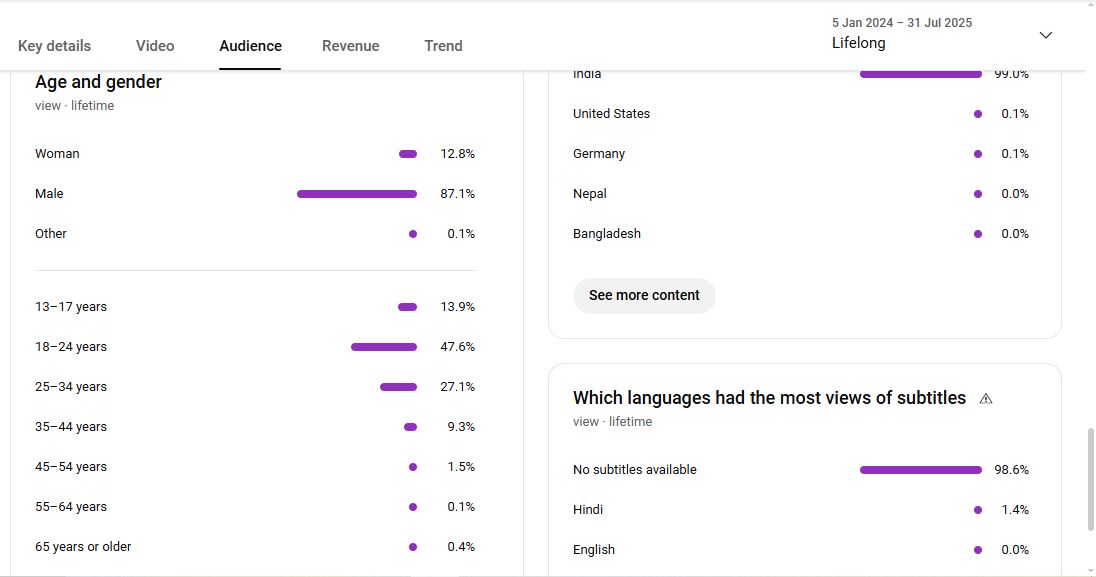This screenshot has height=577, width=1096.
Task: Click the 25–34 years bar
Action: click(x=398, y=387)
